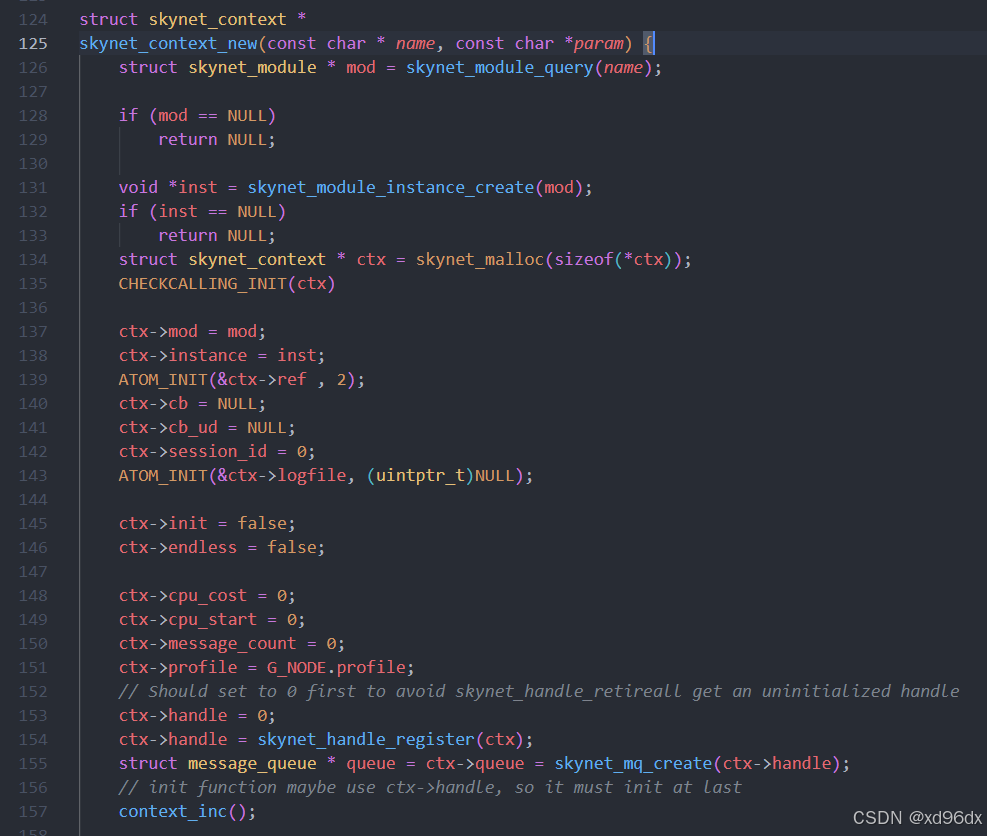987x836 pixels.
Task: Click skynet_module_instance_create on line 131
Action: pyautogui.click(x=391, y=188)
